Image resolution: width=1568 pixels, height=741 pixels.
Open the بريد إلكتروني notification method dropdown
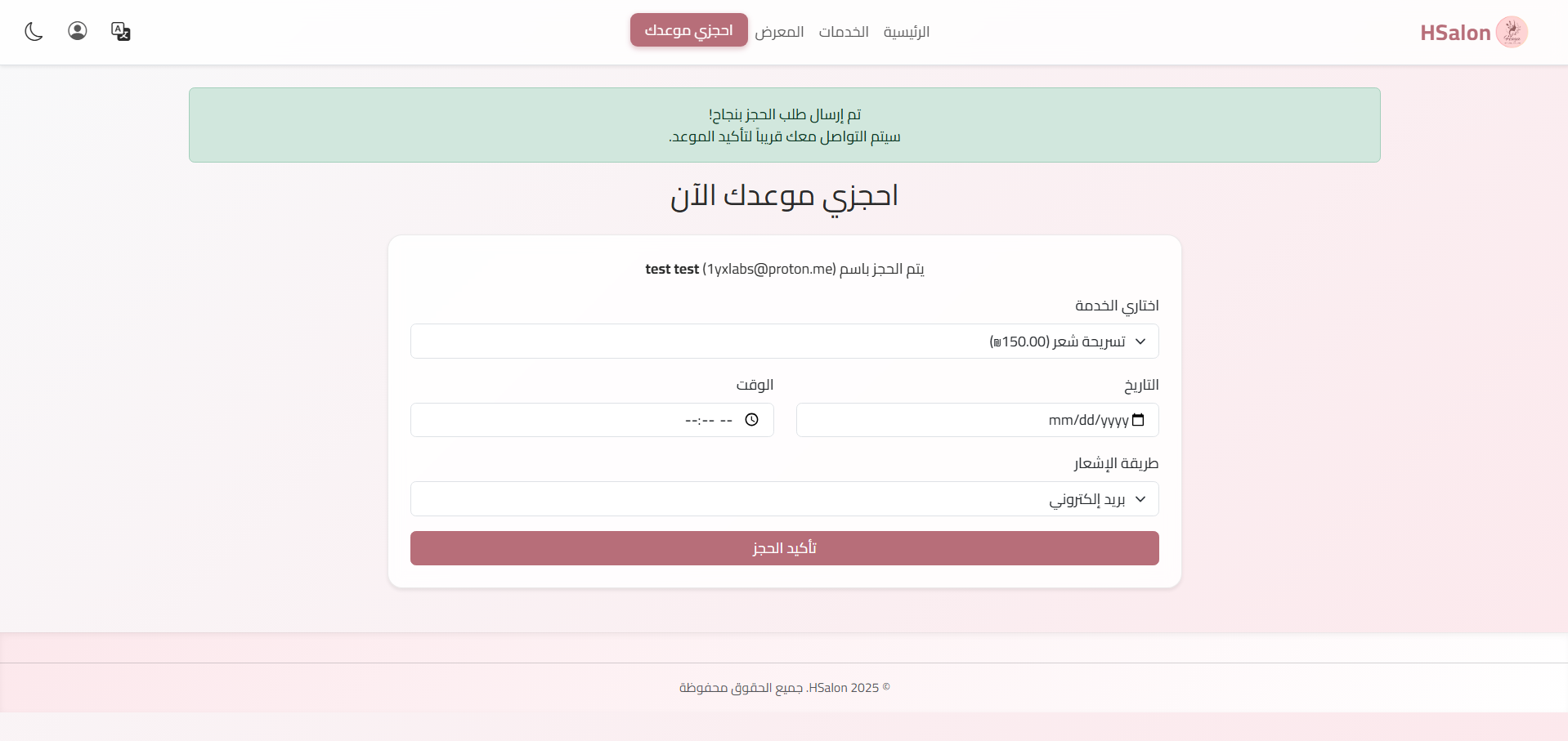(x=784, y=498)
